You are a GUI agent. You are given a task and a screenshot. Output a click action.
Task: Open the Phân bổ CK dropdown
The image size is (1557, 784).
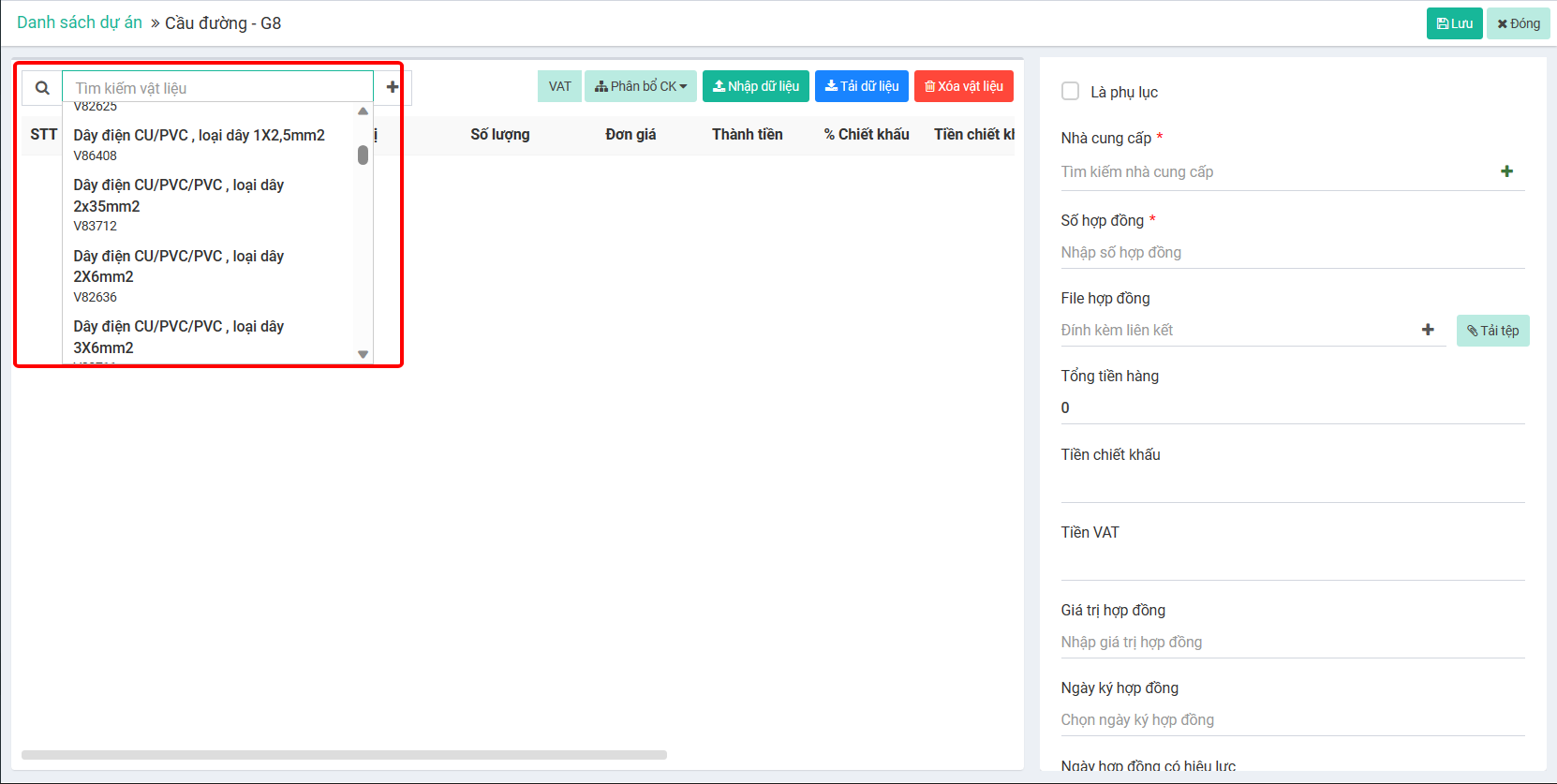click(x=640, y=86)
